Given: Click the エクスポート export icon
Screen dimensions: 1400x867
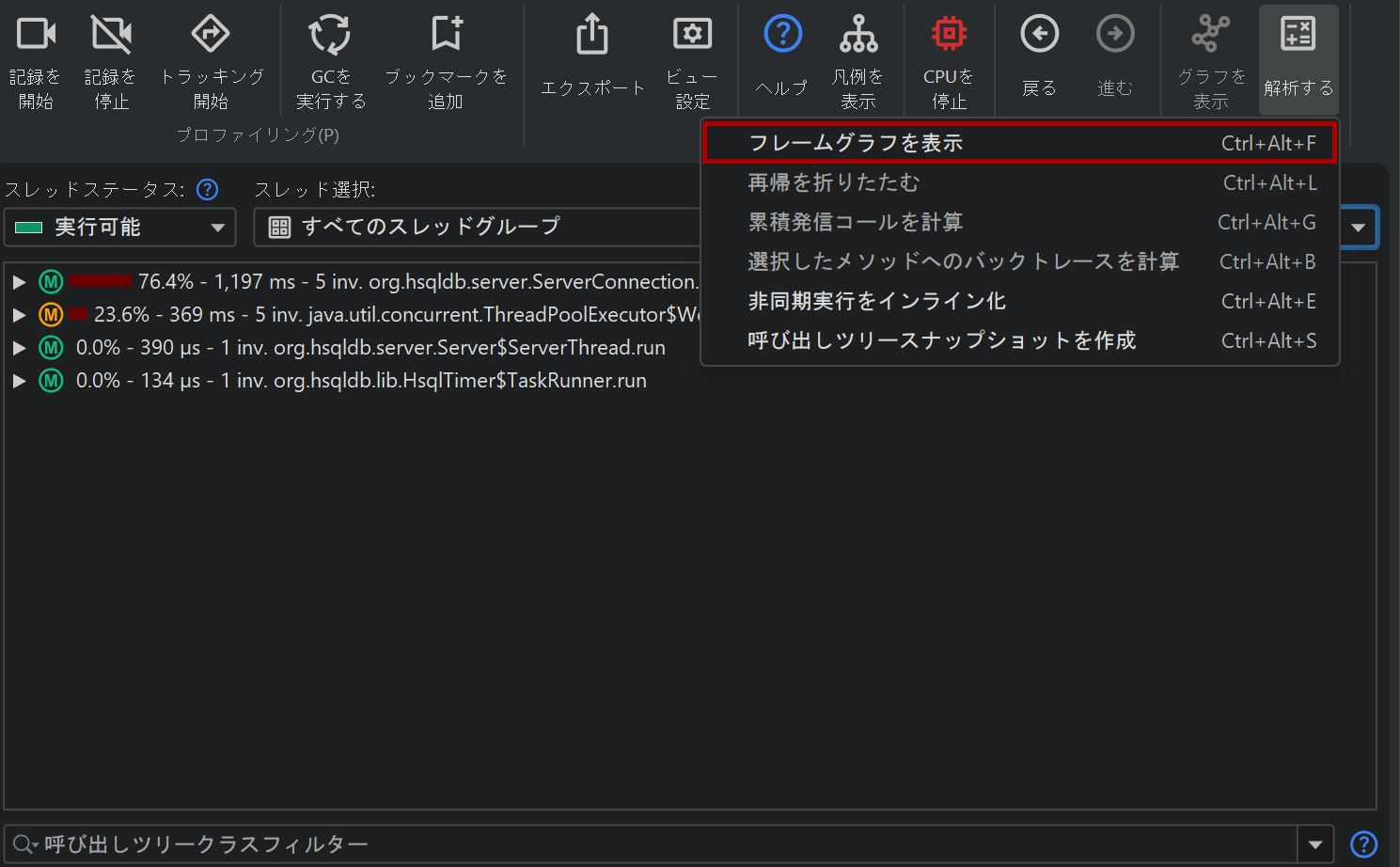Looking at the screenshot, I should (x=592, y=35).
